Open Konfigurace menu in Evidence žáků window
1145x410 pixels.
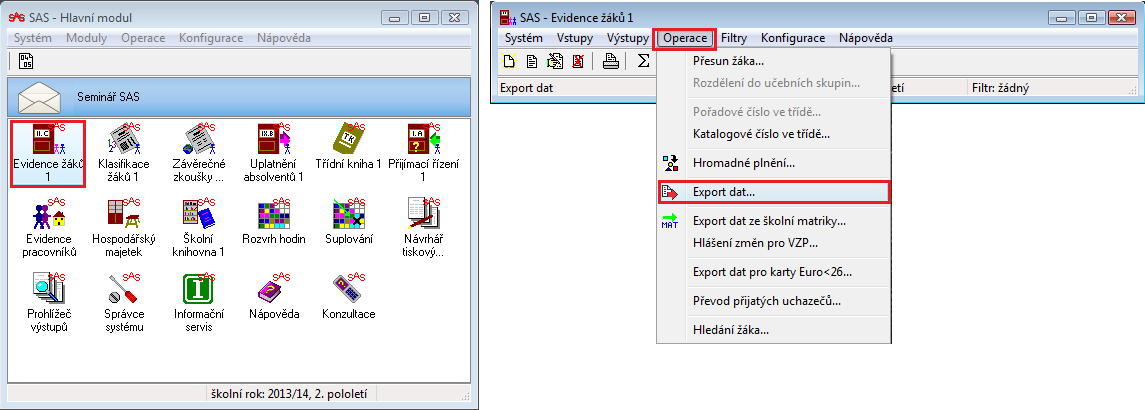click(793, 38)
